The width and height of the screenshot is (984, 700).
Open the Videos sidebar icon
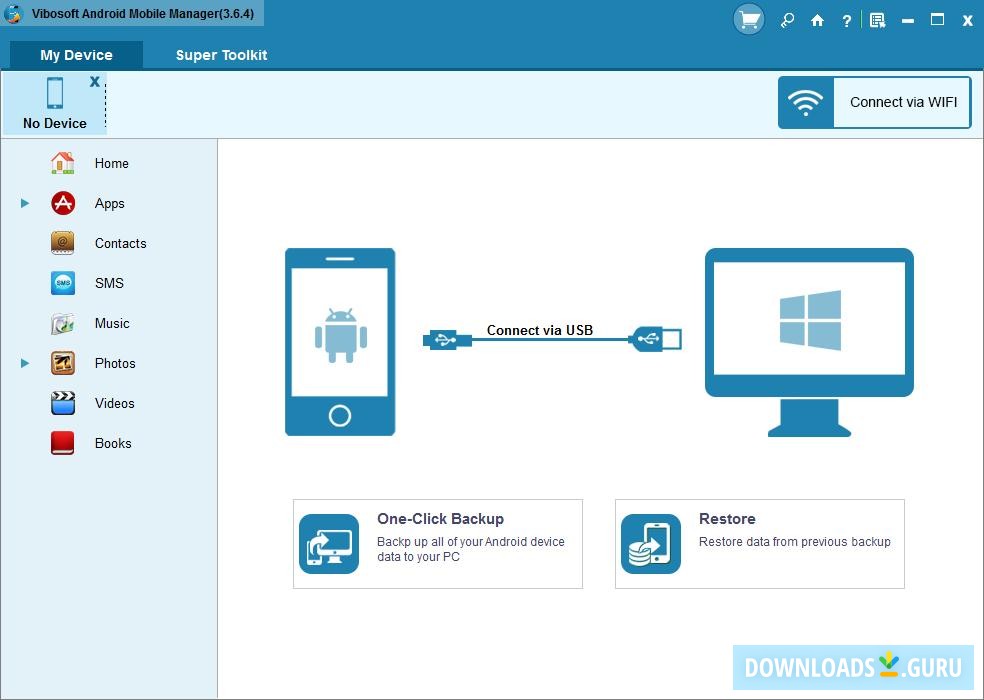[61, 403]
